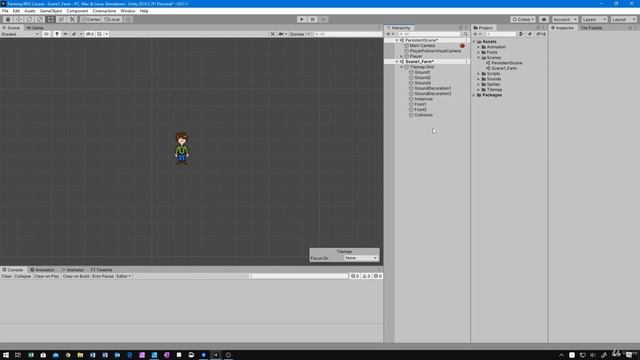The image size is (640, 360).
Task: Toggle console errors counter
Action: point(378,276)
